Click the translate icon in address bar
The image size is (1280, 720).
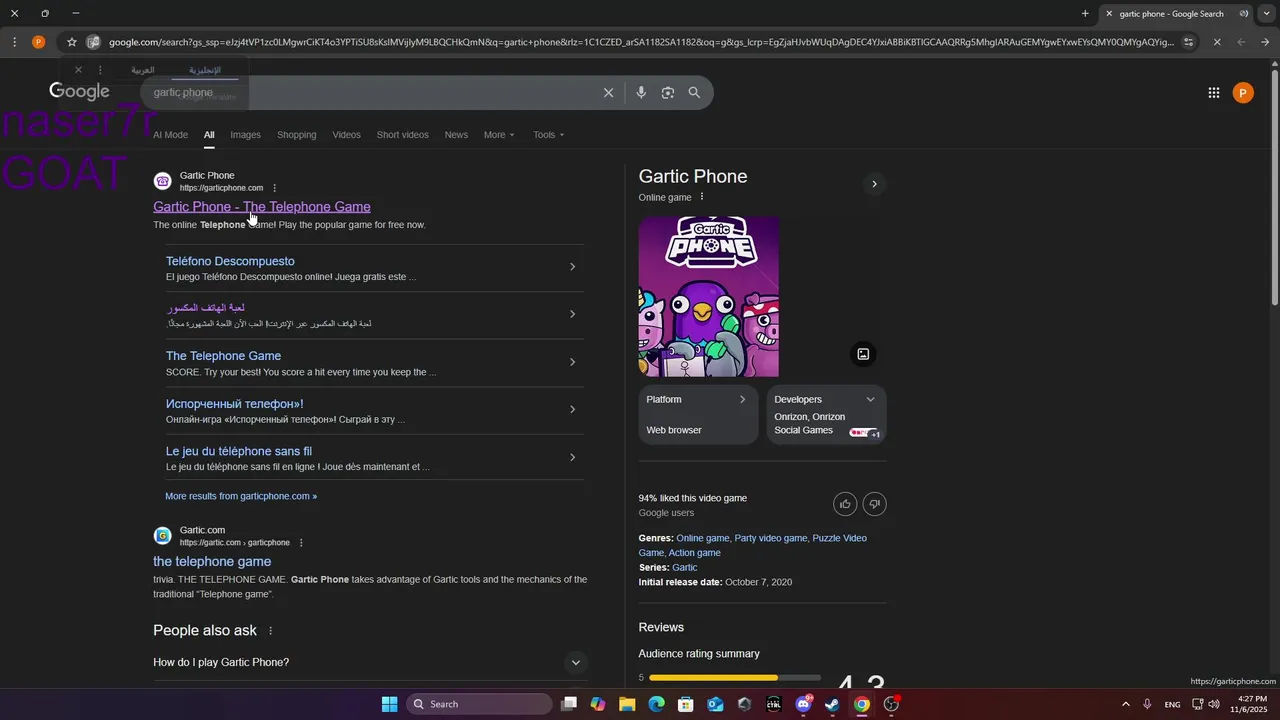93,42
